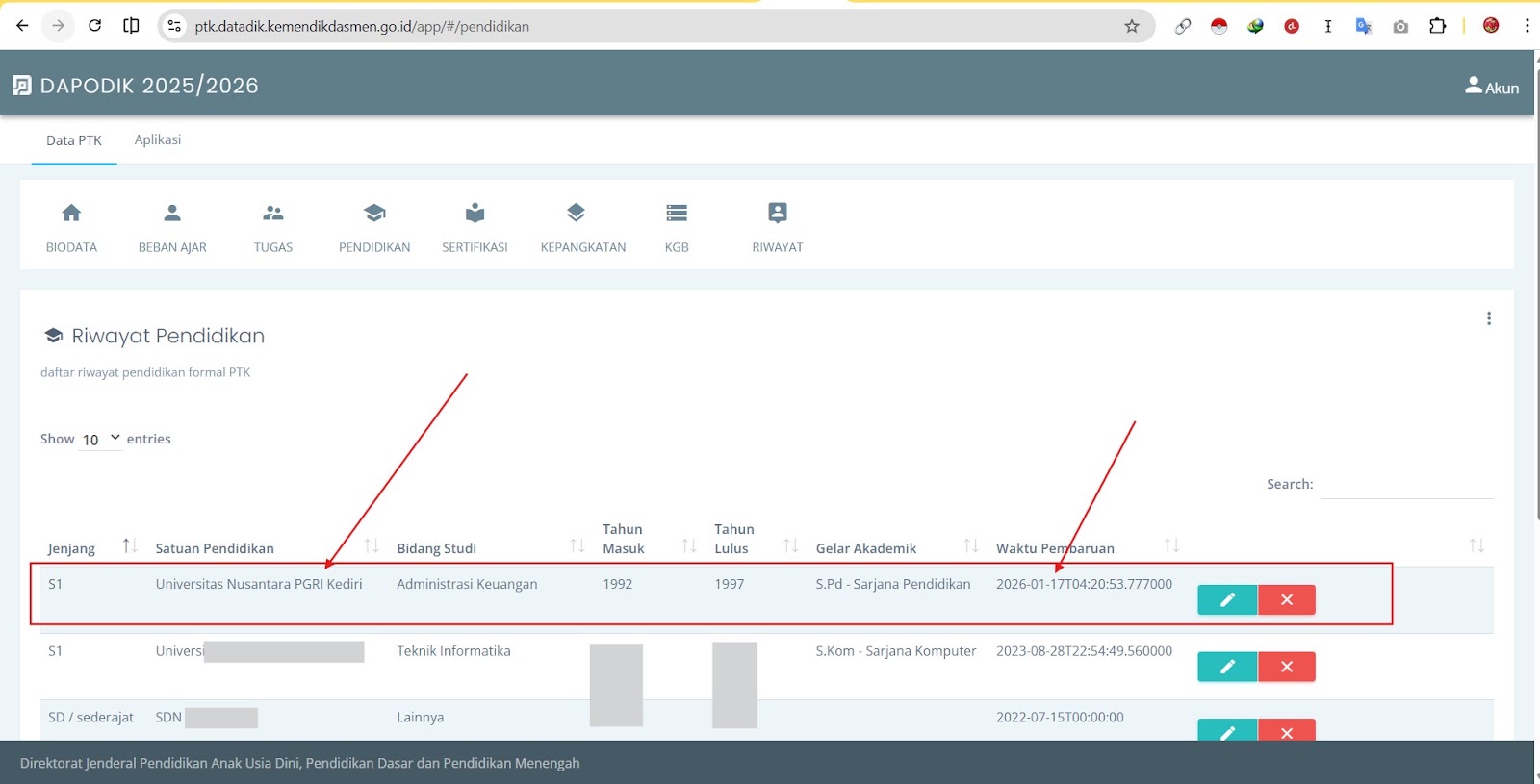Reload the browser page
Screen dimensions: 1540x784
pyautogui.click(x=94, y=26)
